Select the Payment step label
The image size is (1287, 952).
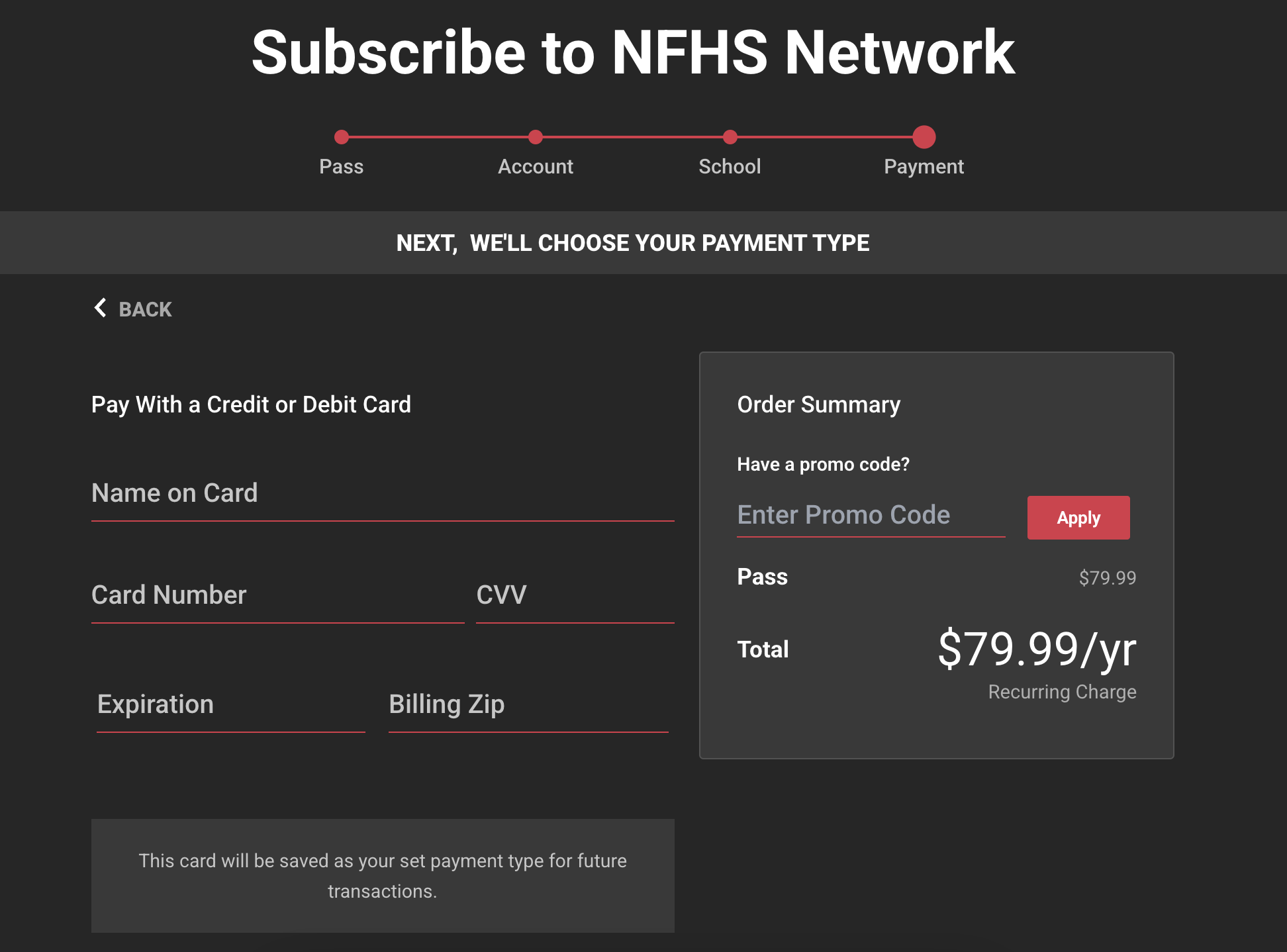[924, 167]
